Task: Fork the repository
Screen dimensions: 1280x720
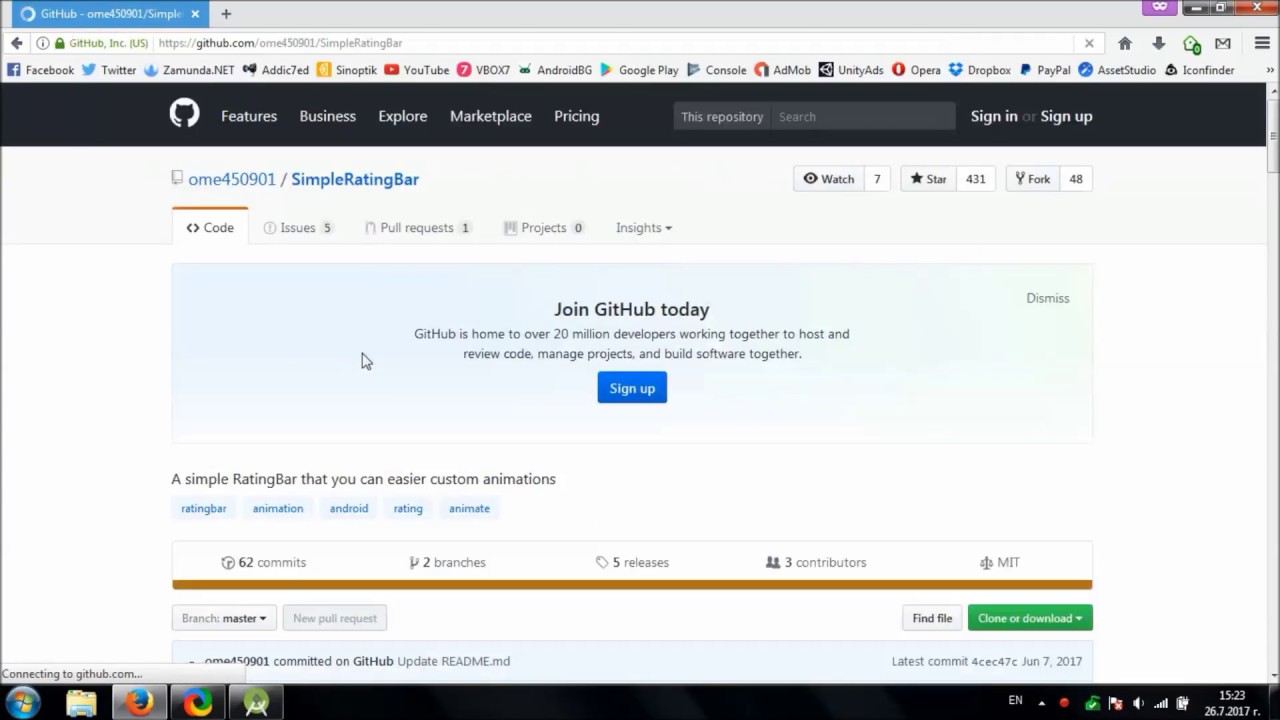Action: pyautogui.click(x=1033, y=179)
